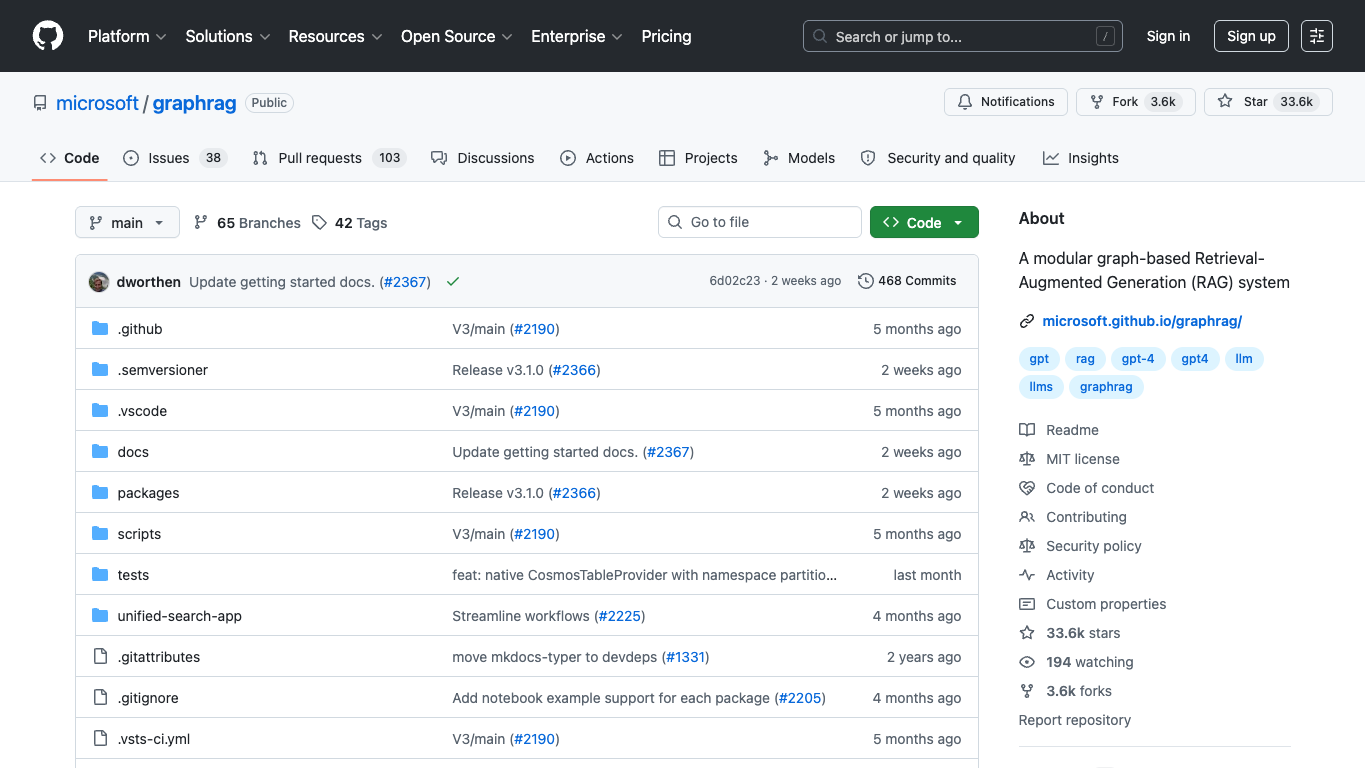Screen dimensions: 1365x768
Task: Click the Sign up button
Action: click(1251, 36)
